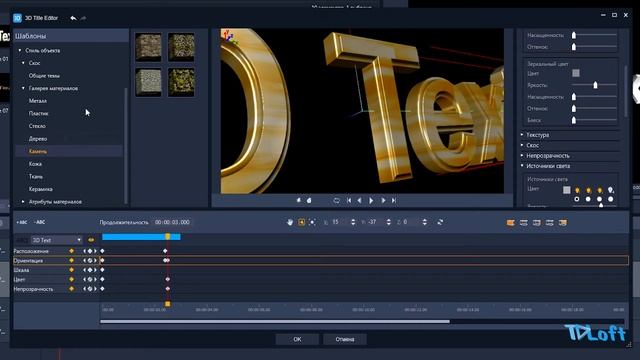Click the third layout icon on the right
Viewport: 640px width, 360px height.
(x=537, y=222)
